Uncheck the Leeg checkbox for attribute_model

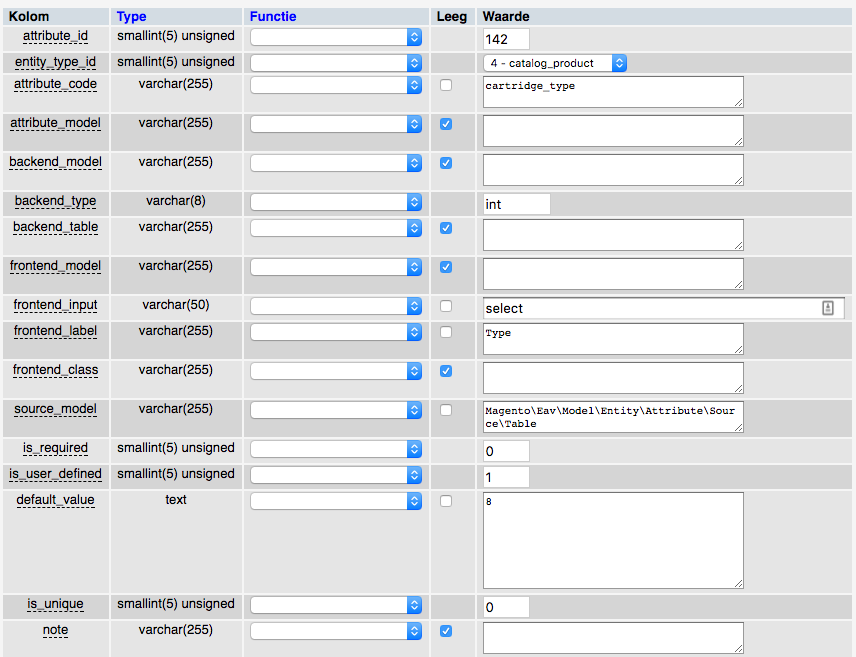tap(445, 123)
